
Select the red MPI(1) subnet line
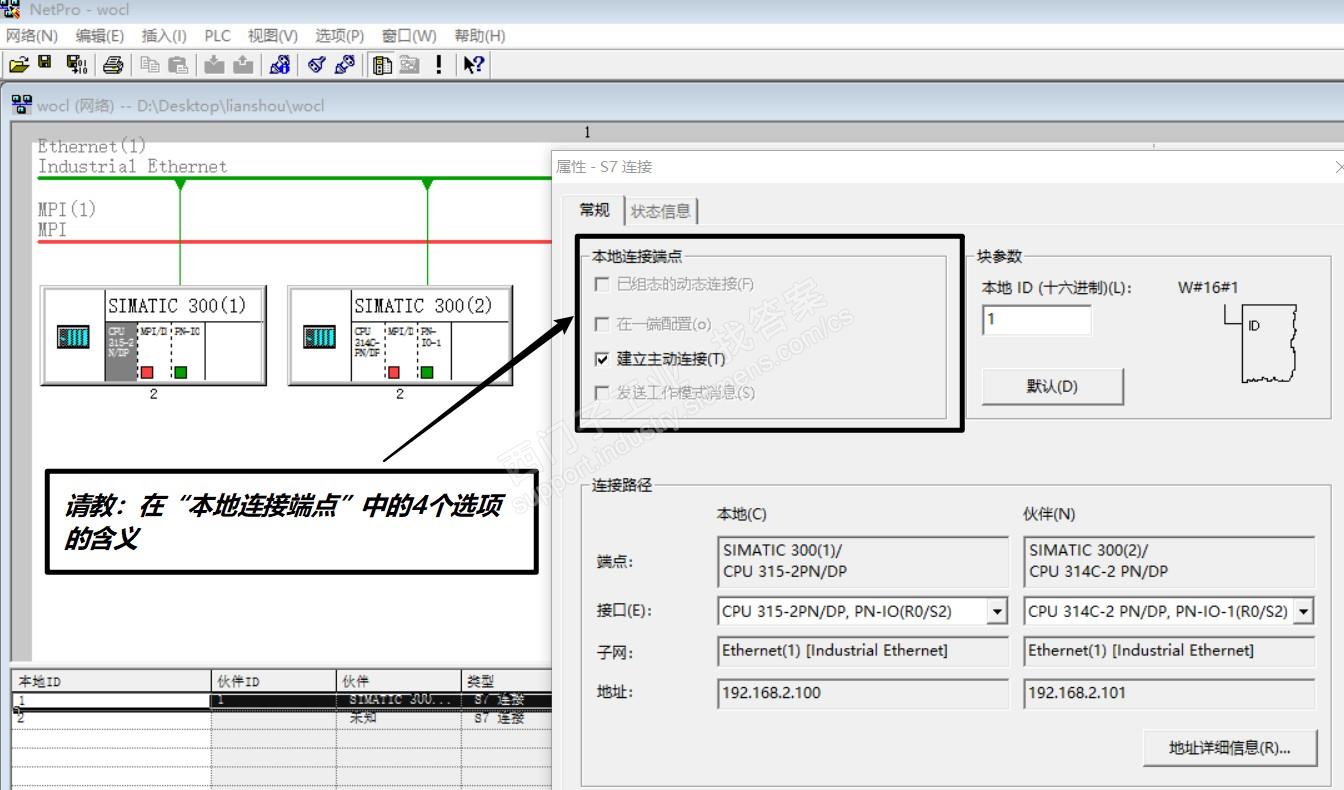pyautogui.click(x=294, y=242)
